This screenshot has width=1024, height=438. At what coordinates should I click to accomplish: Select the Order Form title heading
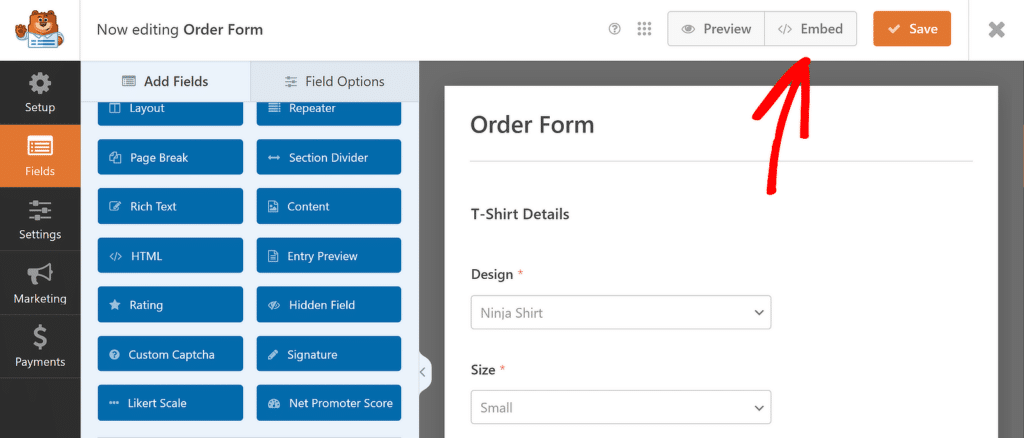click(x=532, y=125)
